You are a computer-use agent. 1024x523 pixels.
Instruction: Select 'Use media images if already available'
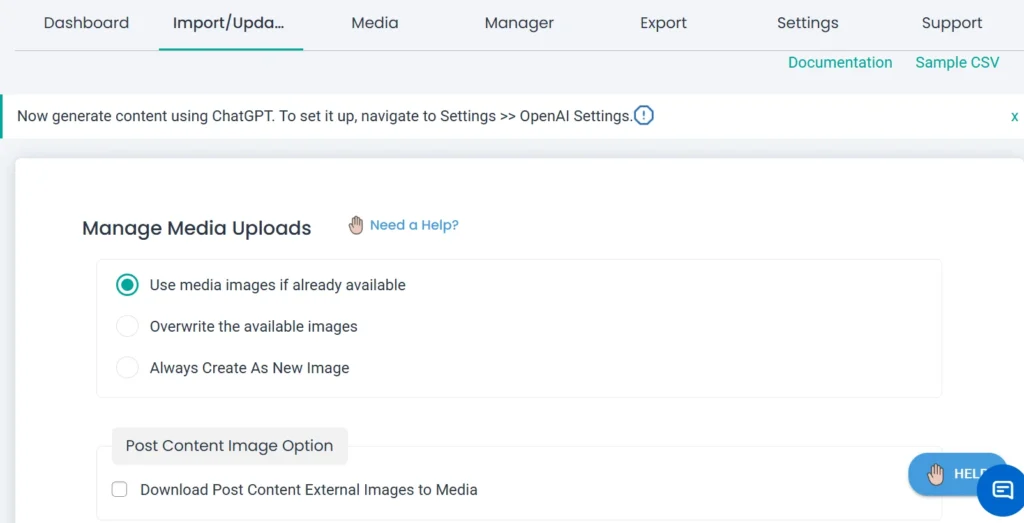[127, 285]
